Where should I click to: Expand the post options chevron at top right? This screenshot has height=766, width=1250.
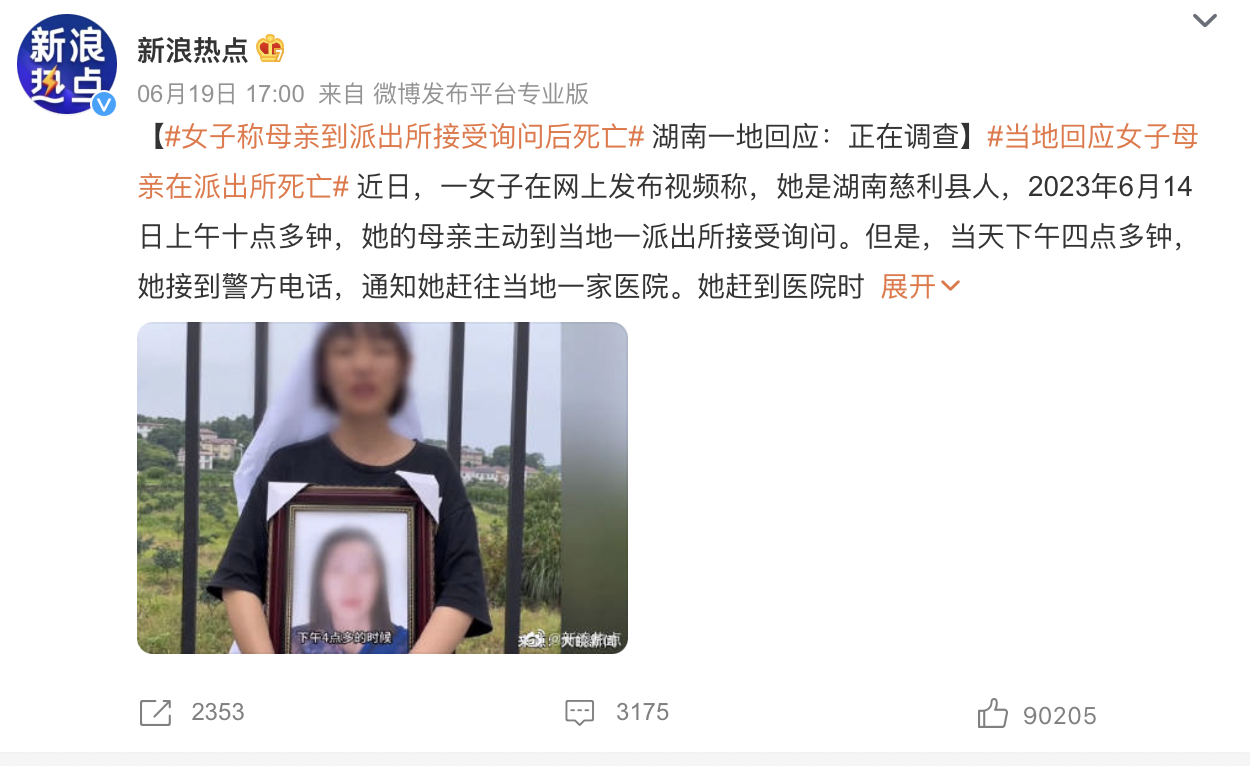pyautogui.click(x=1205, y=20)
